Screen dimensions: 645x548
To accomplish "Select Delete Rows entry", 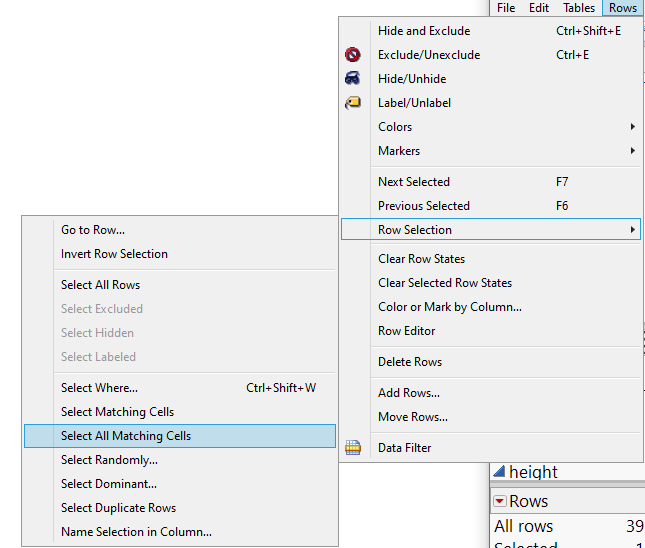I will coord(410,362).
